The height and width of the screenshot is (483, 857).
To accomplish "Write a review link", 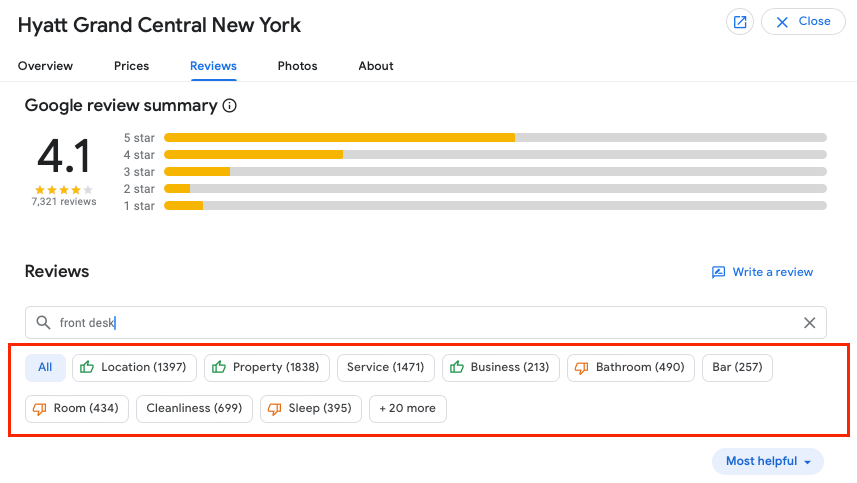I will click(x=762, y=272).
